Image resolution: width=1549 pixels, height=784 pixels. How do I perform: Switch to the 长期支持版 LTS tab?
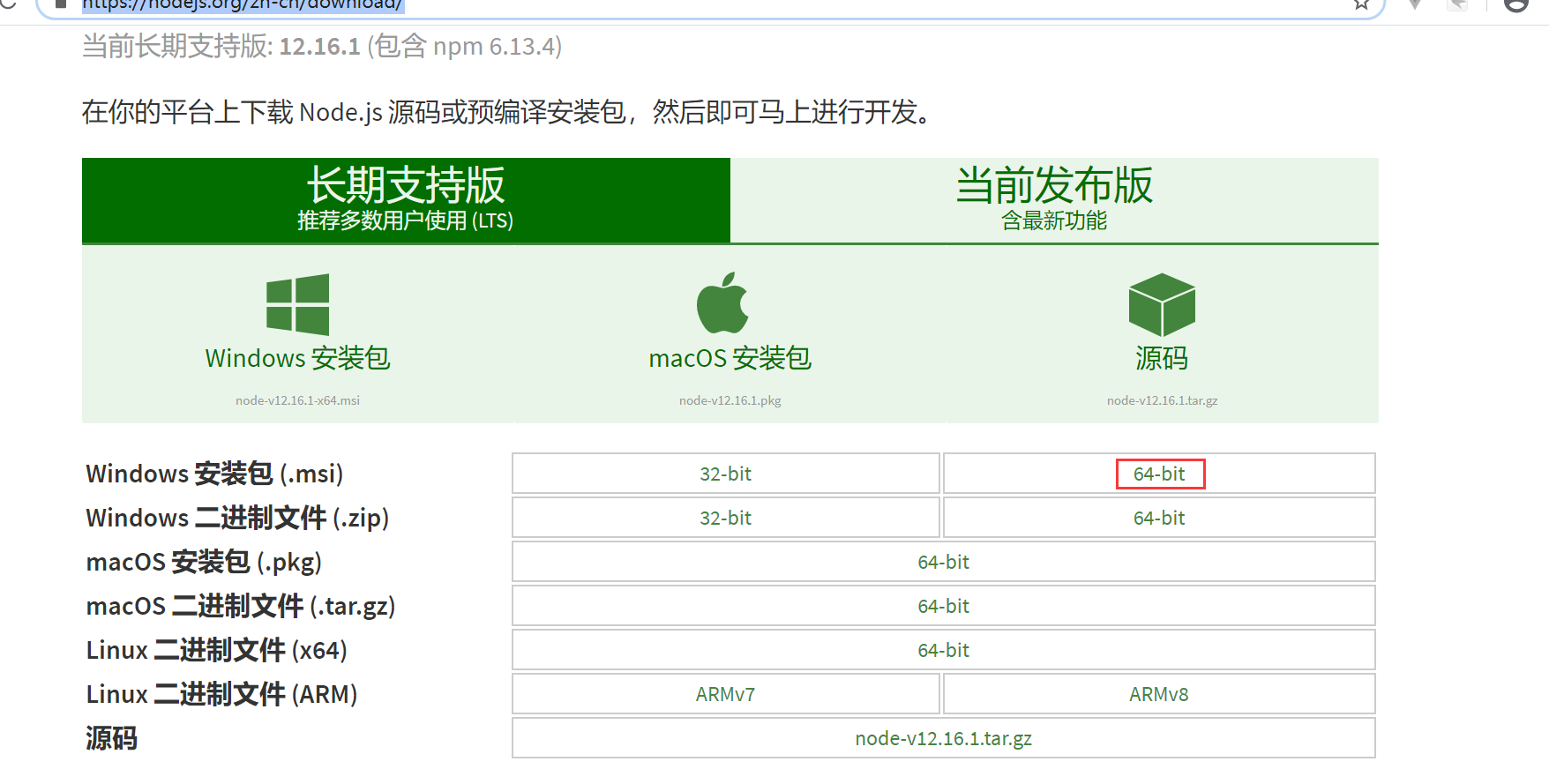click(x=406, y=200)
